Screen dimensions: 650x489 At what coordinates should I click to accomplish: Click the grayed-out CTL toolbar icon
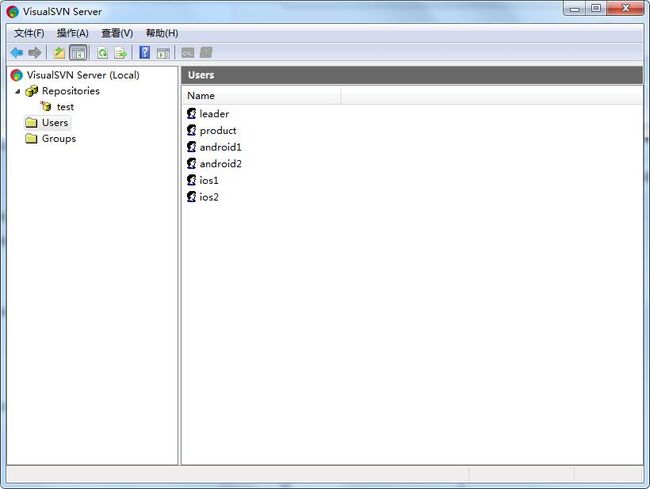pyautogui.click(x=188, y=53)
